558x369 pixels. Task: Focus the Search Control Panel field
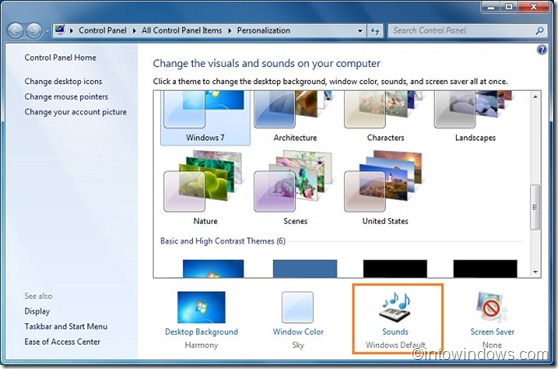click(x=467, y=31)
